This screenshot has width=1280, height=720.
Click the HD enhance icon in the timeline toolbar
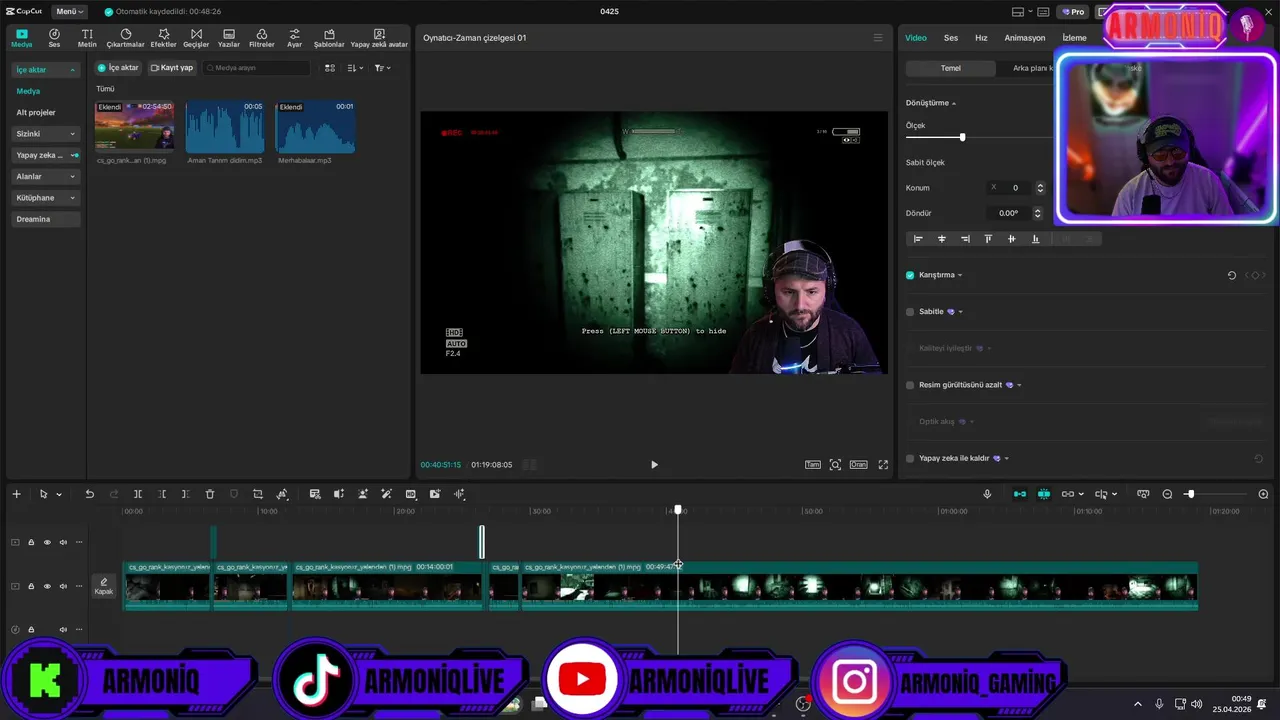411,494
